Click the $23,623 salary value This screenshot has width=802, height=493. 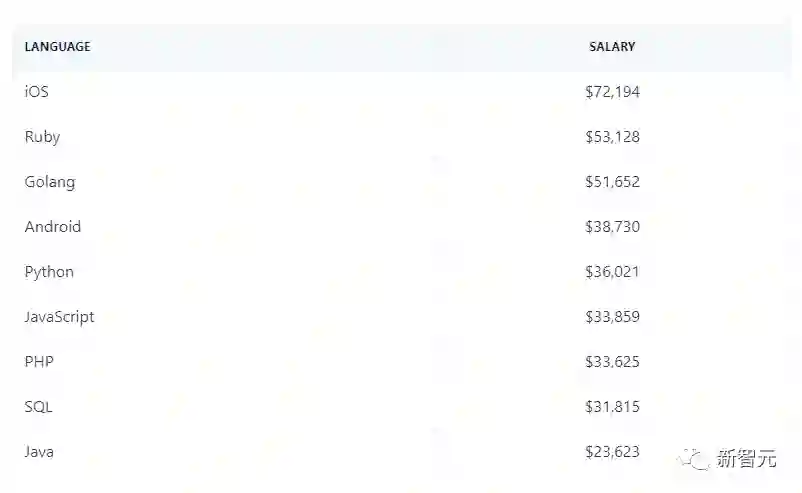pyautogui.click(x=612, y=452)
